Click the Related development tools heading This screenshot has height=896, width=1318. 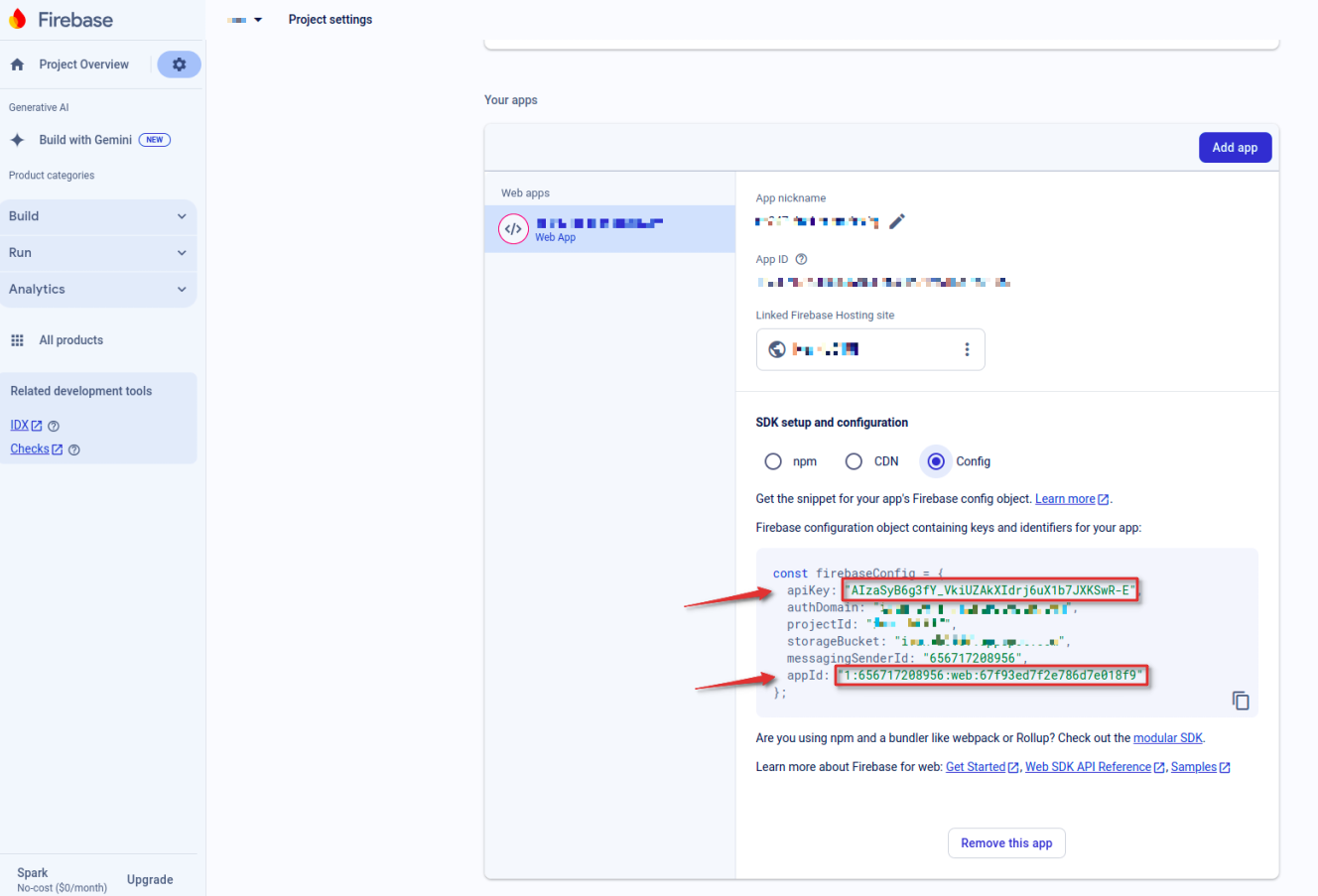pyautogui.click(x=81, y=391)
